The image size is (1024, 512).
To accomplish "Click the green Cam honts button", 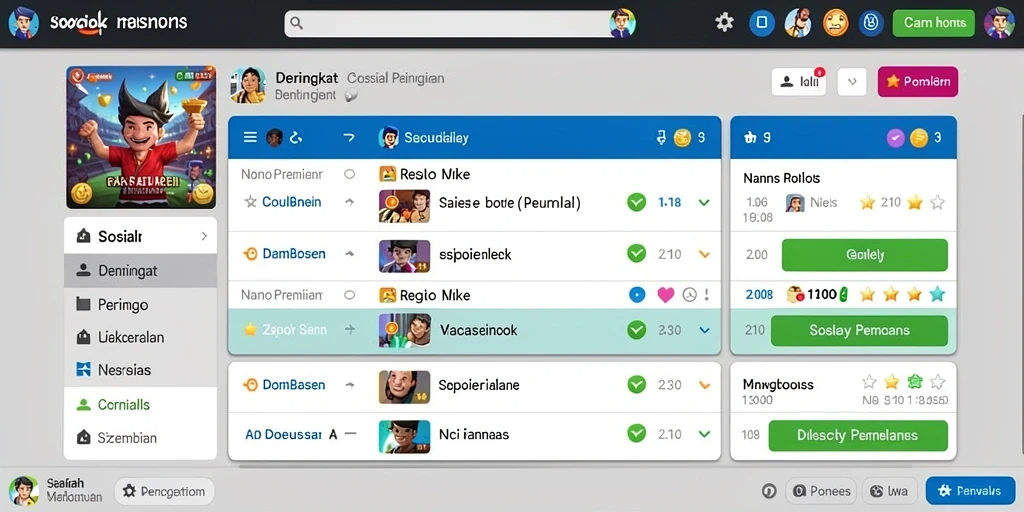I will click(933, 23).
